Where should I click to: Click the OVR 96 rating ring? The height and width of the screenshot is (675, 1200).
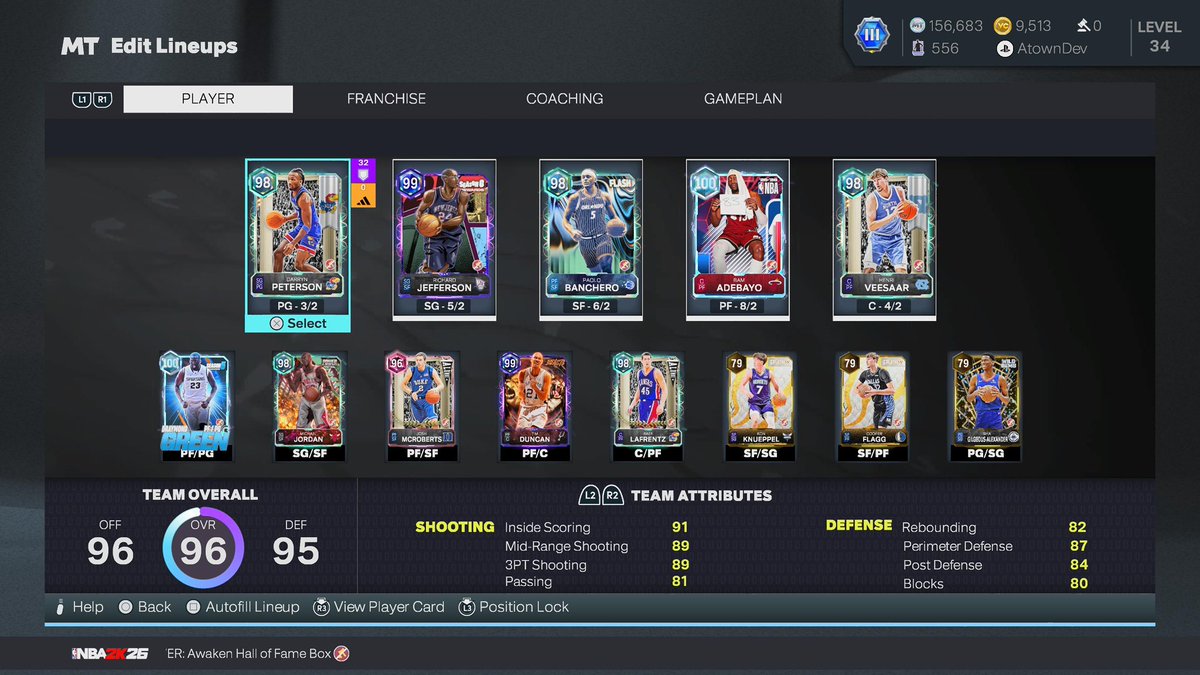click(x=203, y=549)
